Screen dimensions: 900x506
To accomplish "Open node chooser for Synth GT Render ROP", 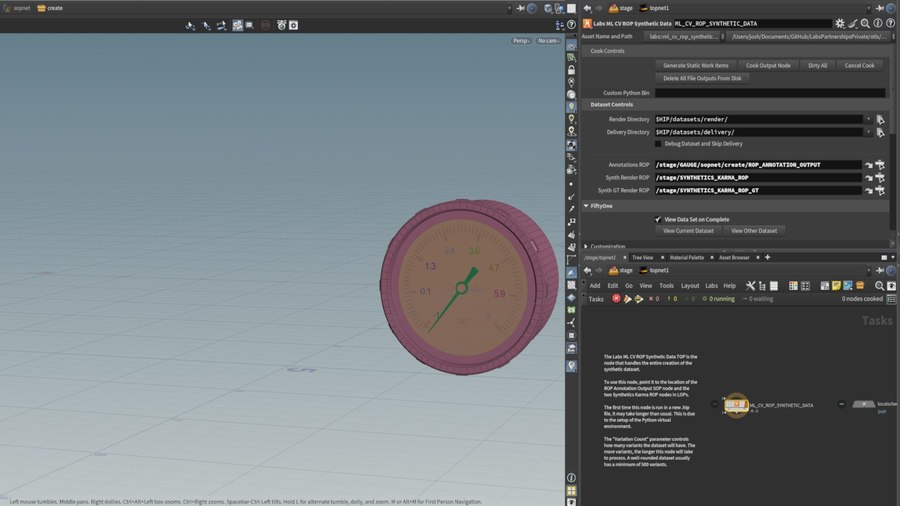I will (881, 190).
